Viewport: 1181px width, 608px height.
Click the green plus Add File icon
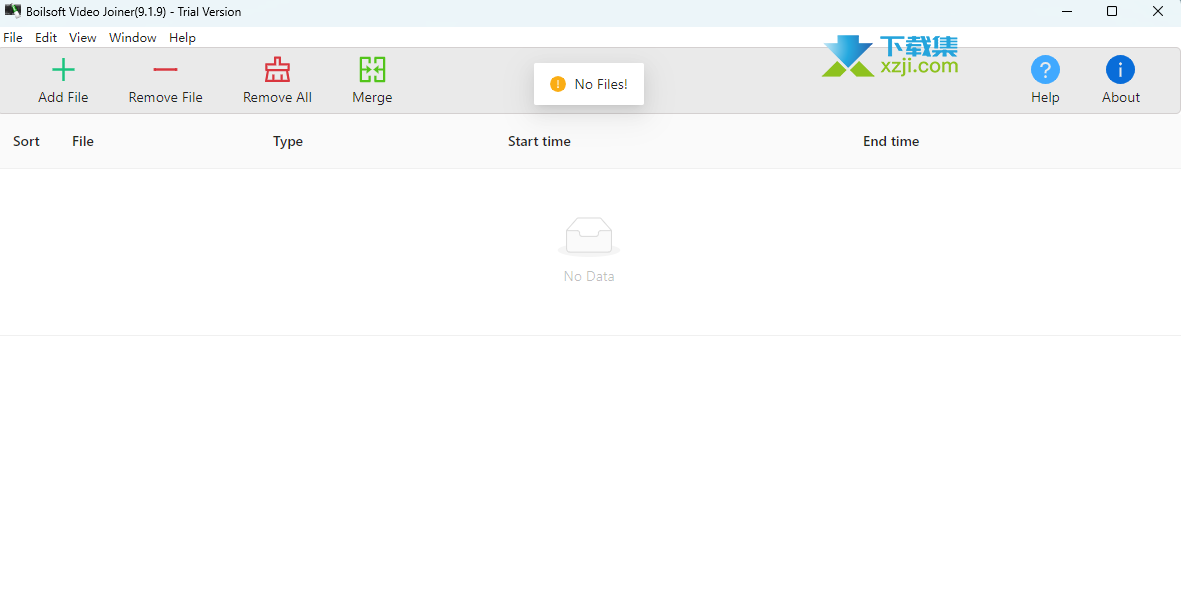[63, 70]
